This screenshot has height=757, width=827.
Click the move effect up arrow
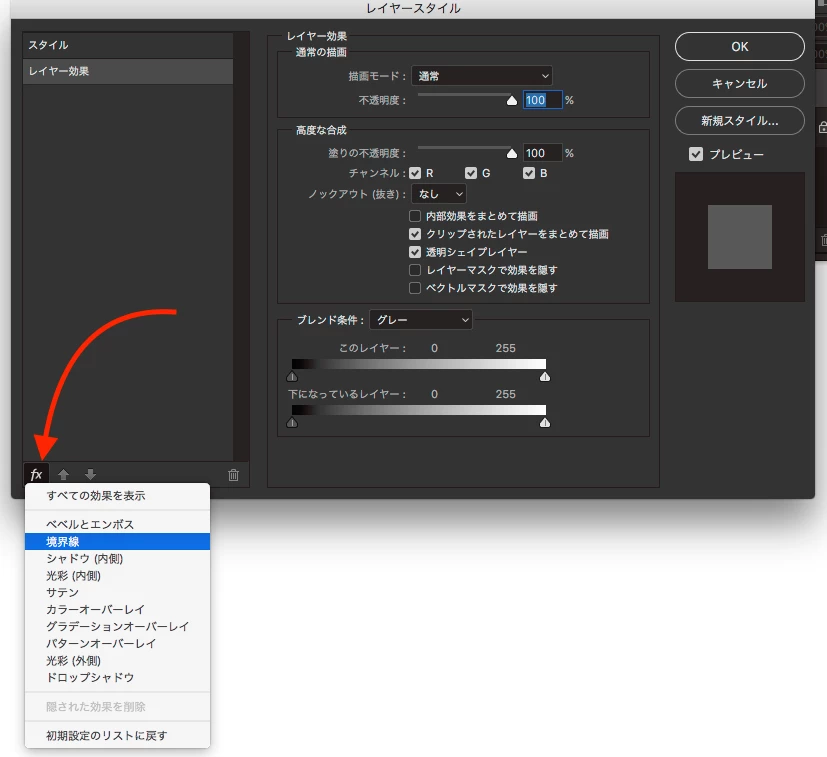pos(63,474)
